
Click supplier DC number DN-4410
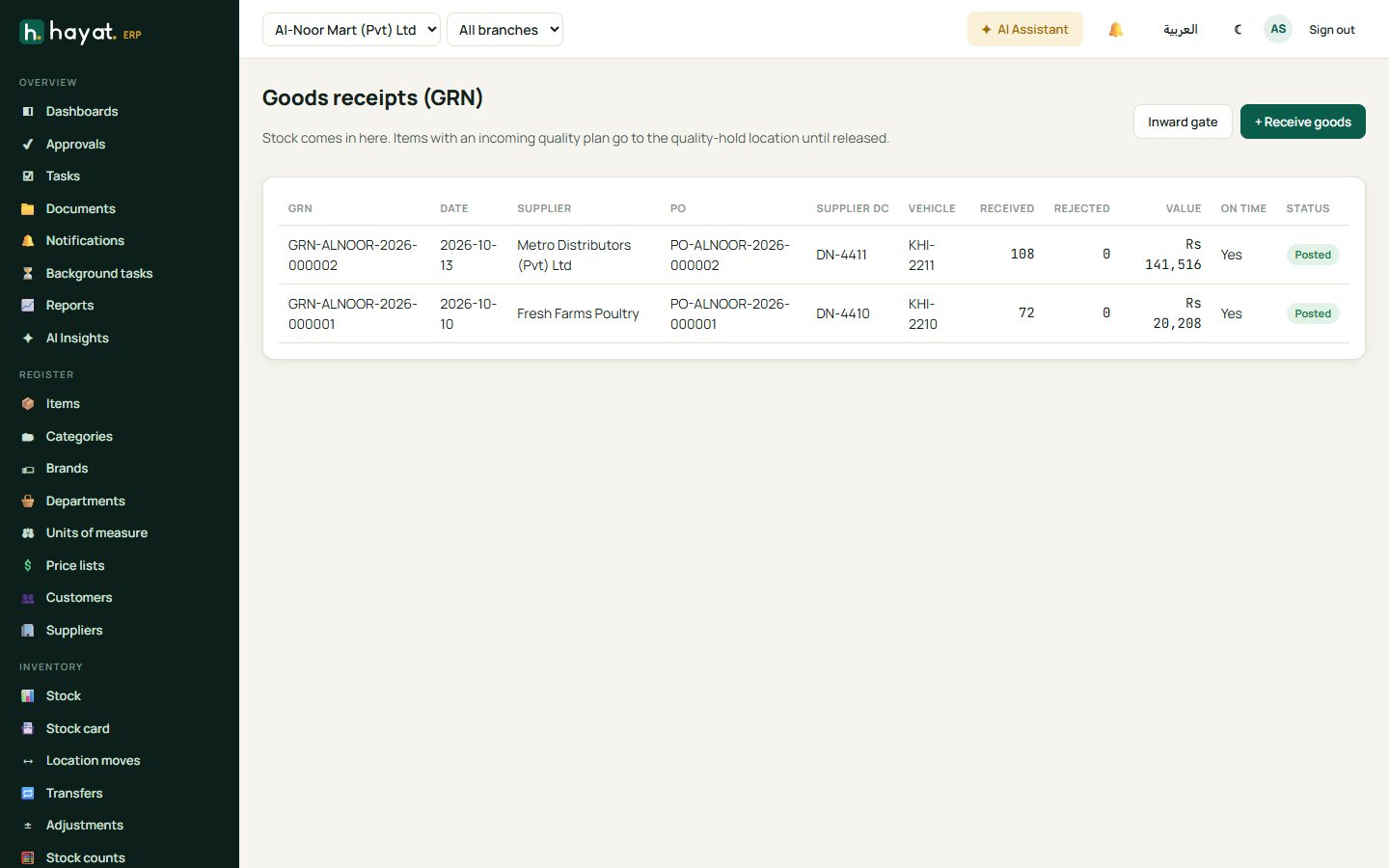(843, 314)
